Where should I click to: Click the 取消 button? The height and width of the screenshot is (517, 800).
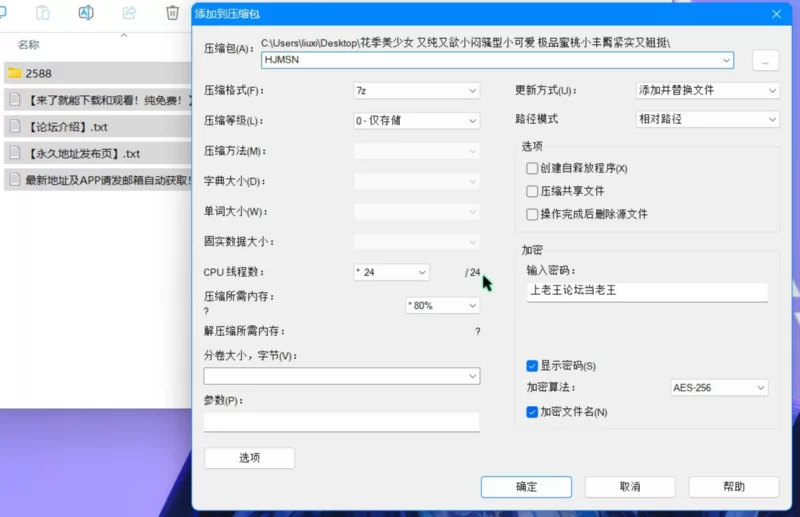(630, 487)
